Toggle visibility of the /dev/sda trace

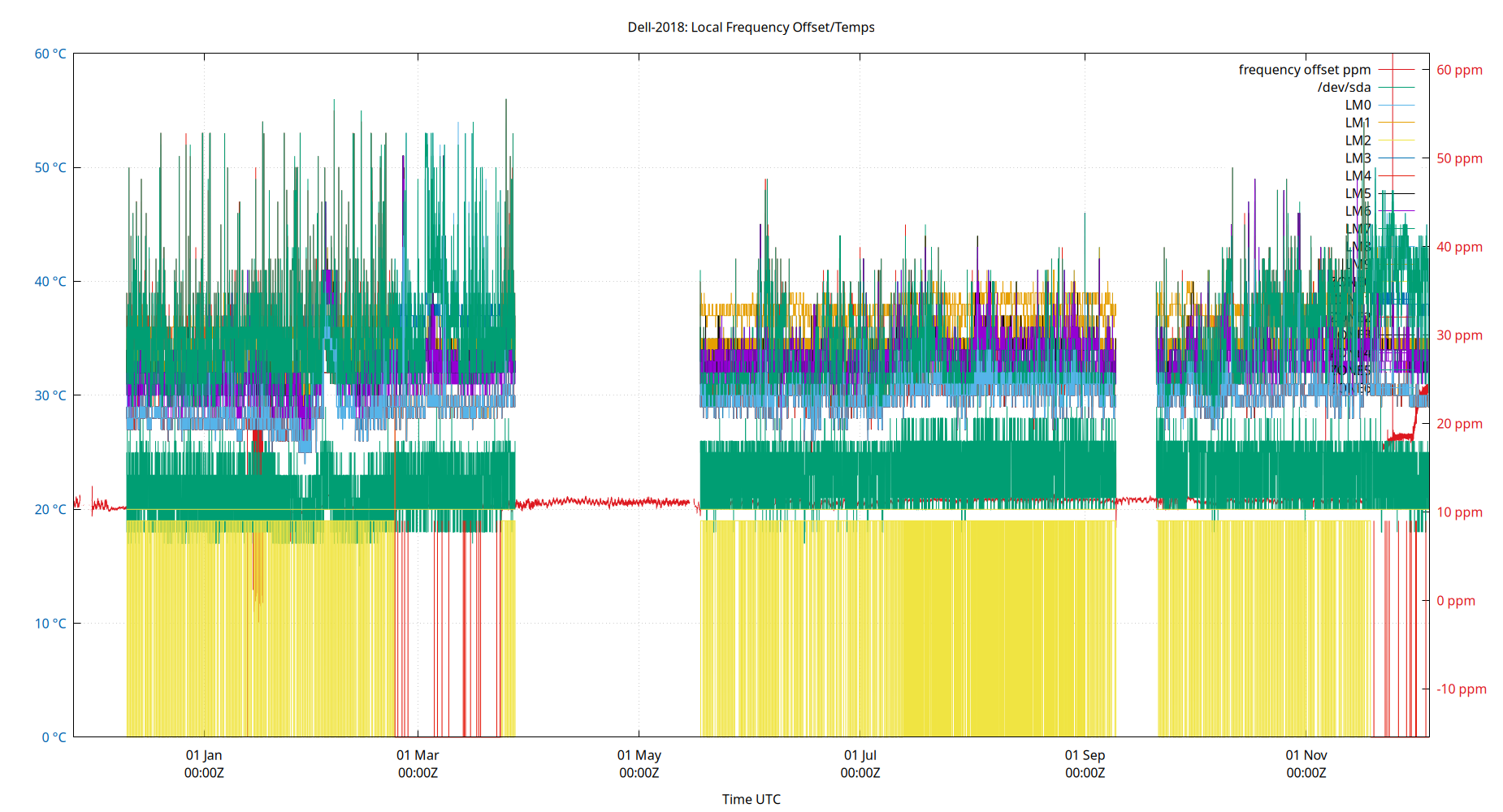[x=1397, y=87]
